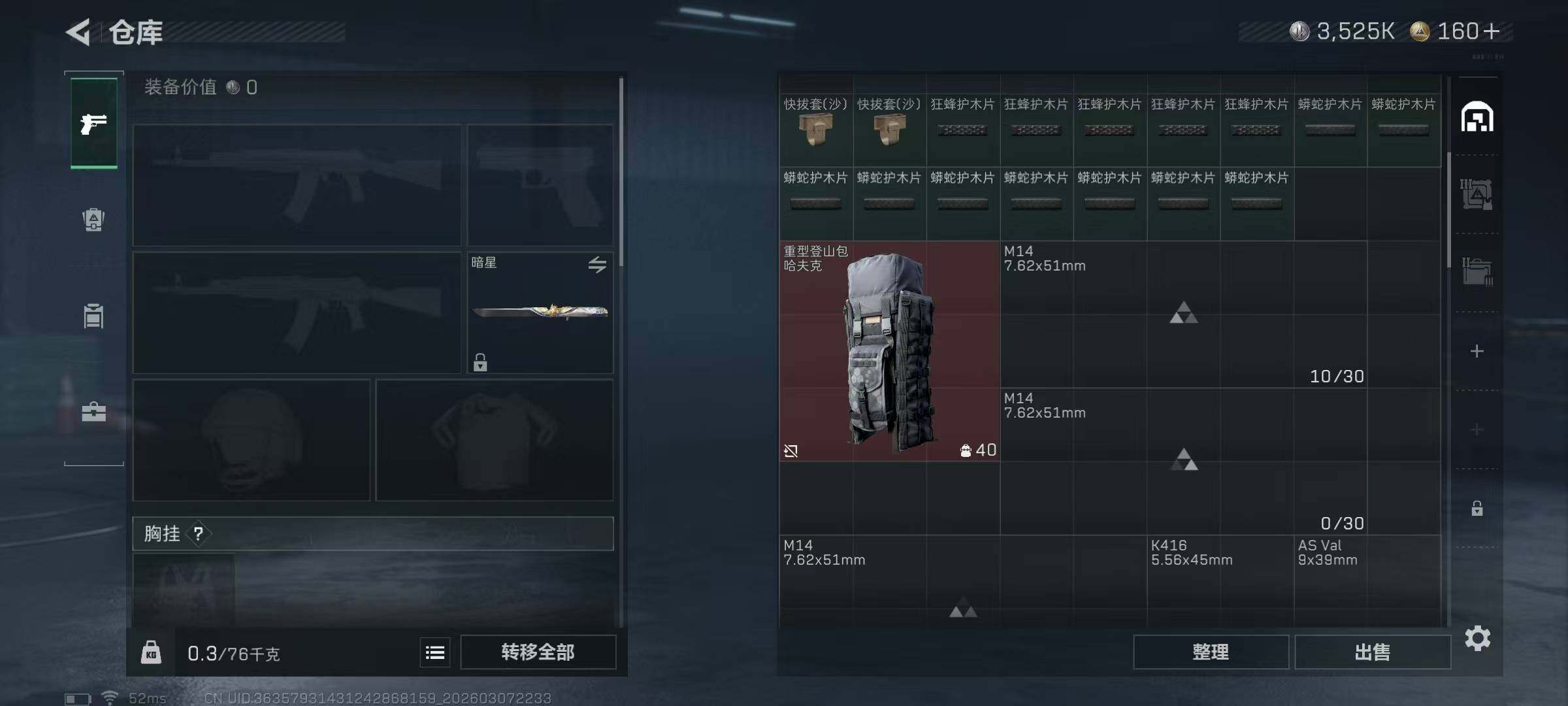Image resolution: width=1568 pixels, height=706 pixels.
Task: Open the chest rig tab in left sidebar
Action: pyautogui.click(x=93, y=316)
